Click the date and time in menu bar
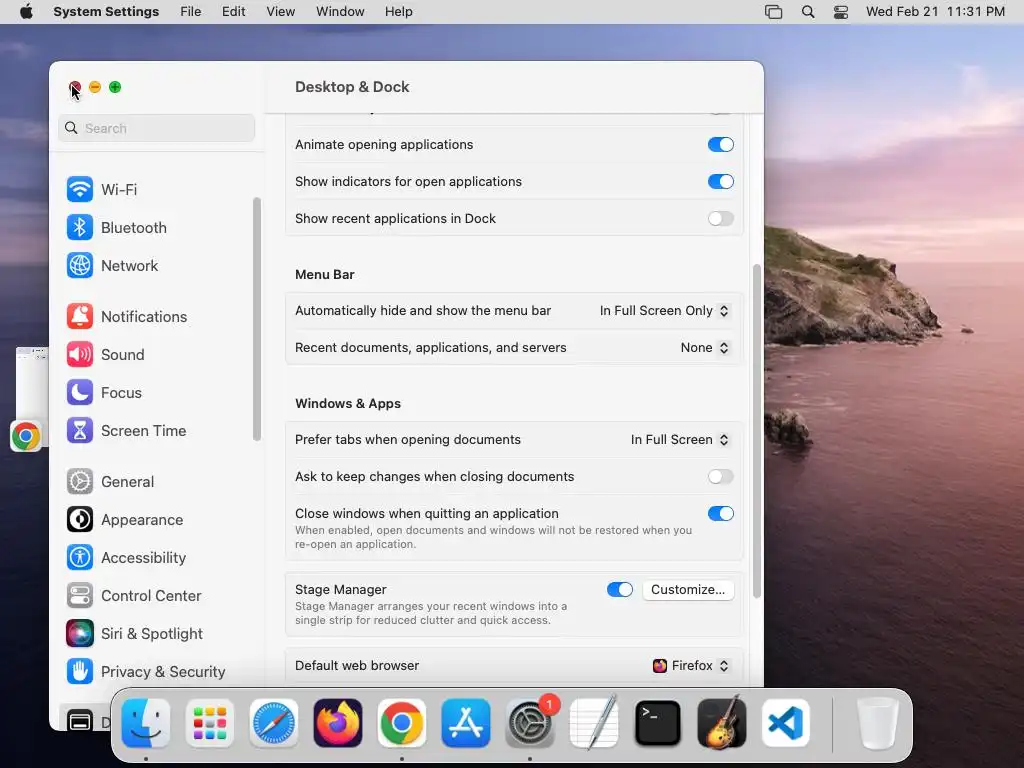This screenshot has height=768, width=1024. click(935, 12)
